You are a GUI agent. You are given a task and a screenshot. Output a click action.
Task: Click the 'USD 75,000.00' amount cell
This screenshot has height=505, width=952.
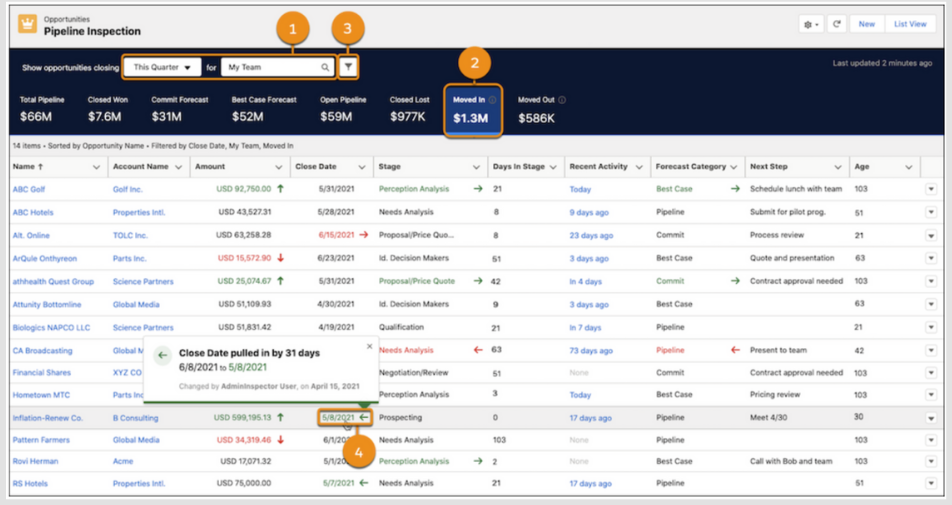(243, 483)
